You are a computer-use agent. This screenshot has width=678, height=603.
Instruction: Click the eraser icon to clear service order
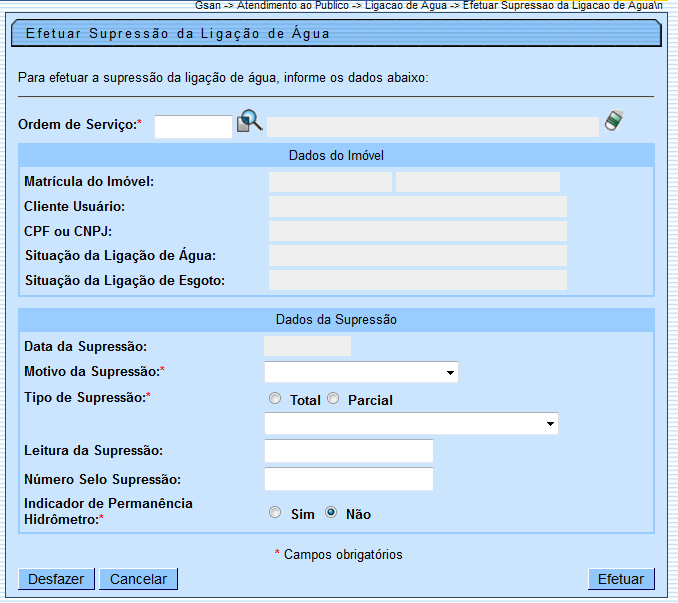click(x=613, y=121)
